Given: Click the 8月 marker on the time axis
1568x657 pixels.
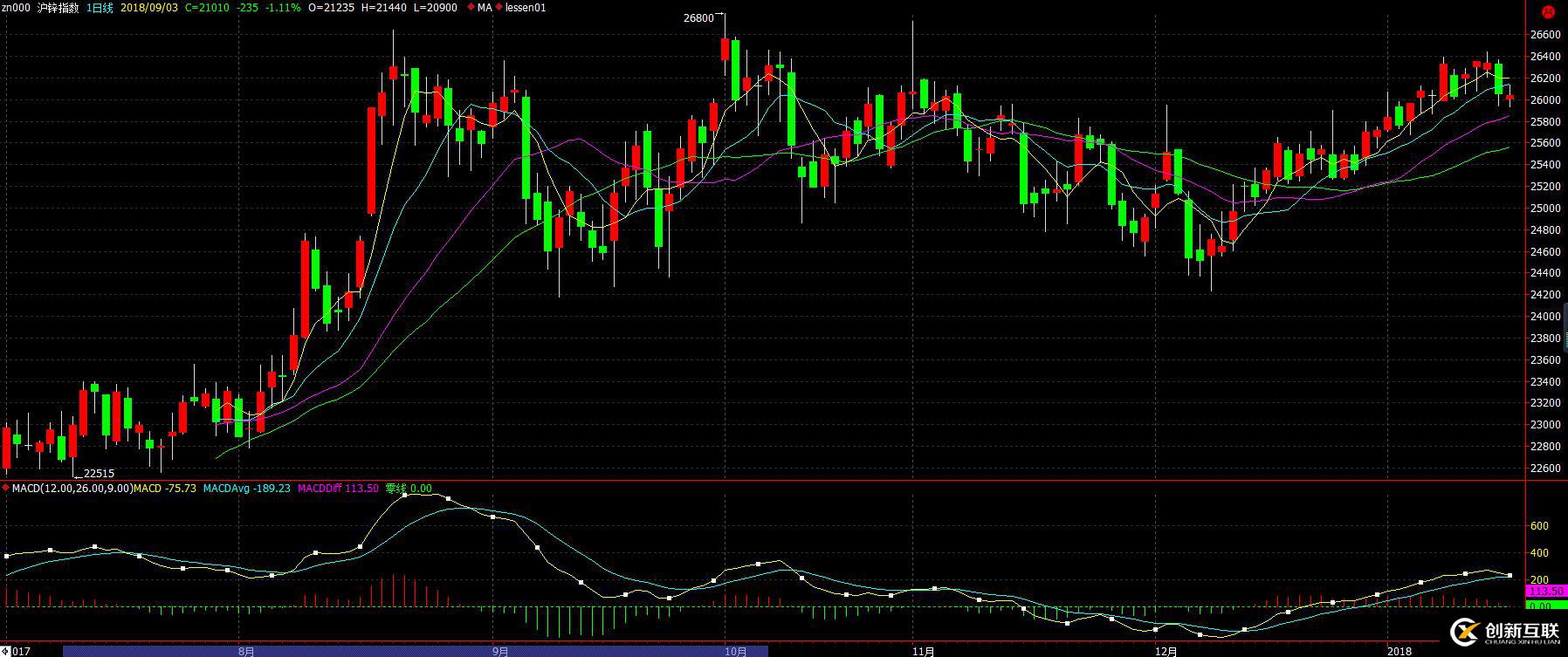Looking at the screenshot, I should pos(247,651).
